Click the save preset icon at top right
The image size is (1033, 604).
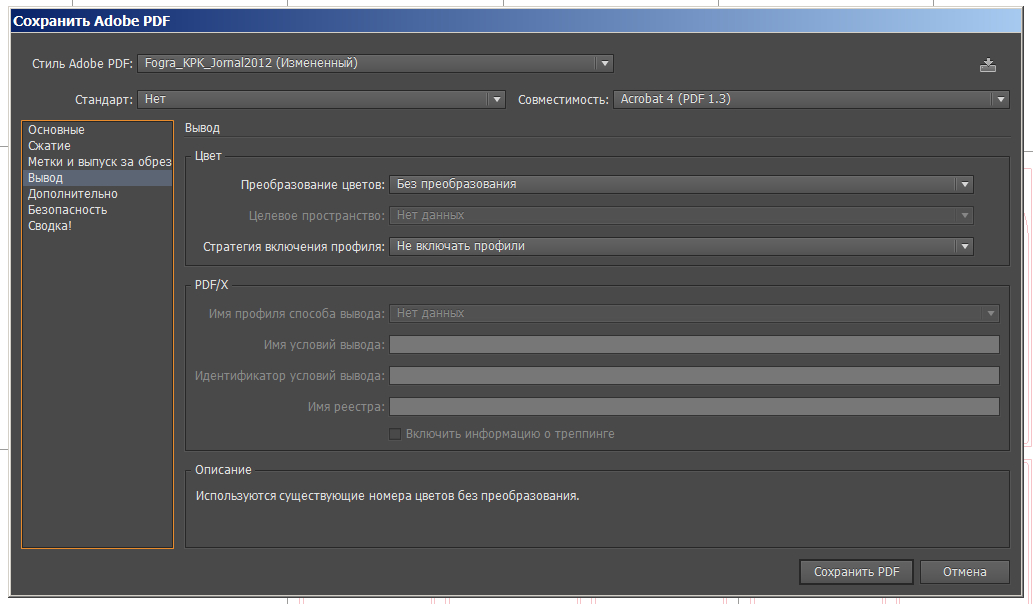(x=987, y=65)
